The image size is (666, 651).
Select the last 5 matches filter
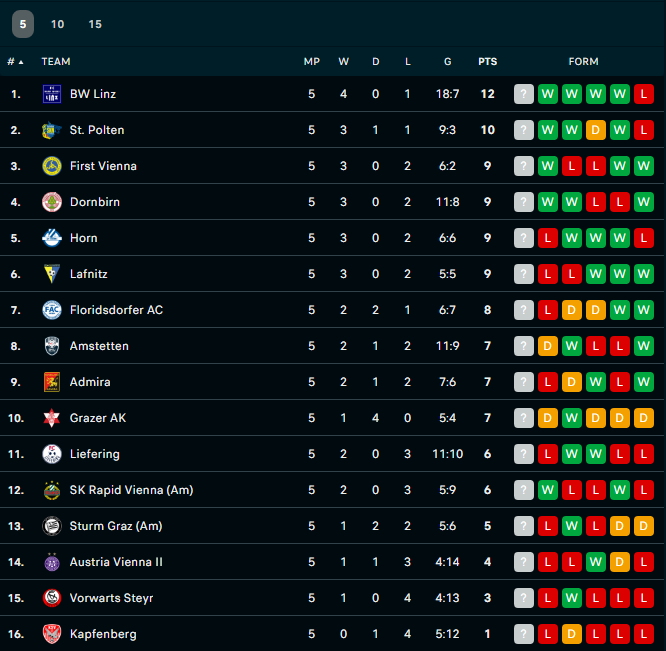pos(23,24)
